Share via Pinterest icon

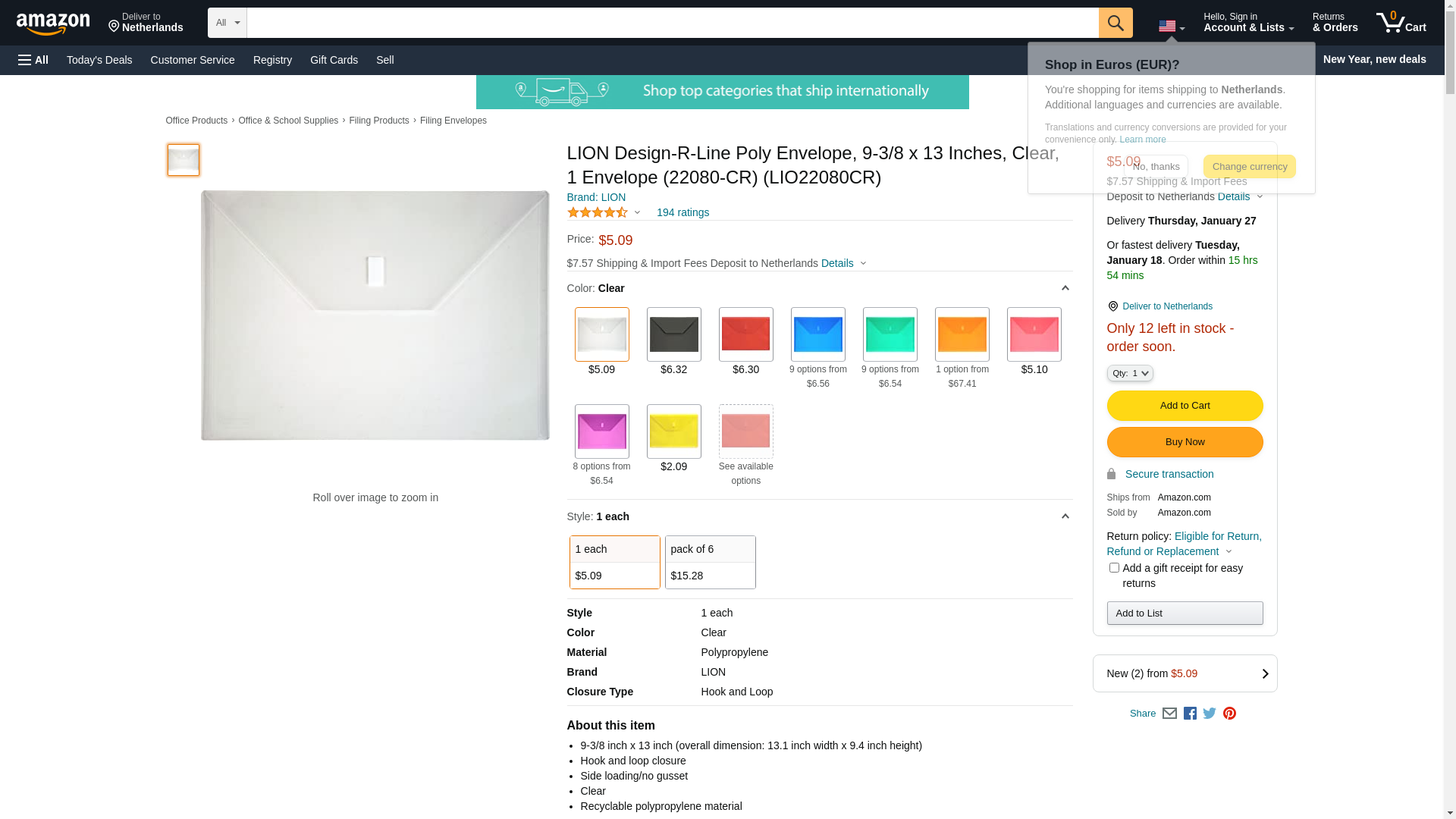click(1229, 714)
